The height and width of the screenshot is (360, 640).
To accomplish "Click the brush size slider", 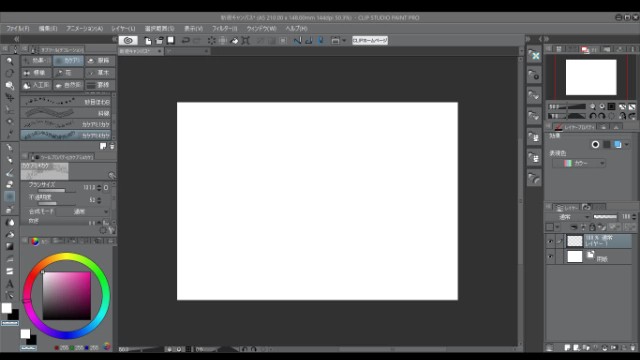I will (x=57, y=191).
